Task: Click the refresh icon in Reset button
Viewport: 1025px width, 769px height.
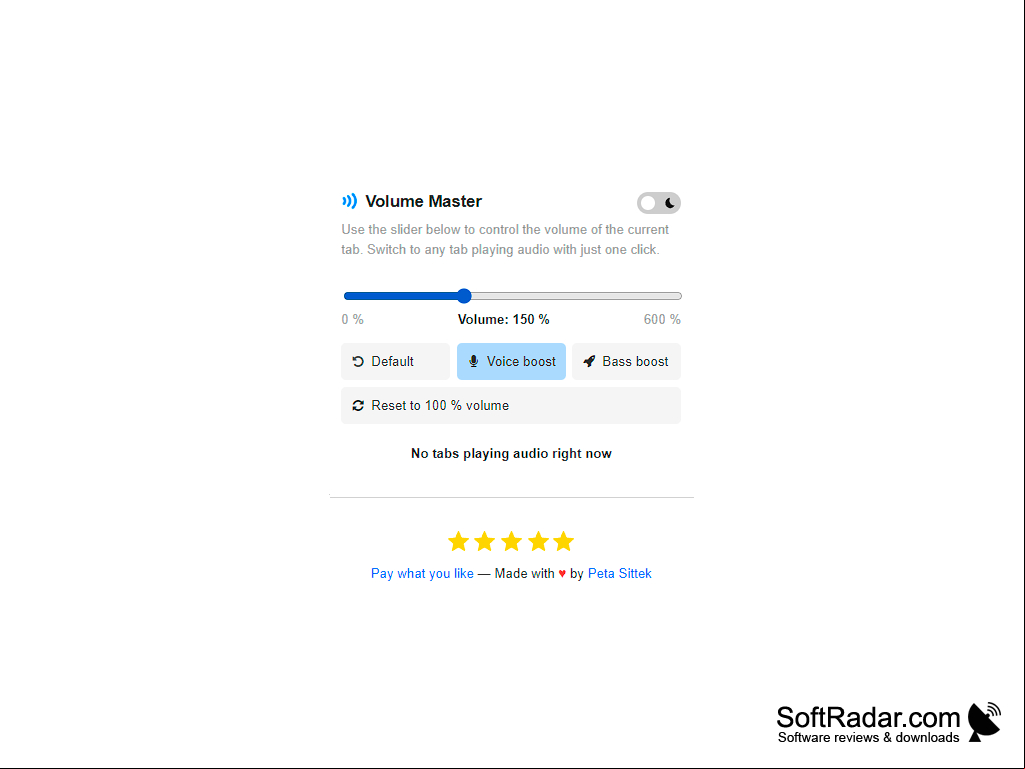Action: (358, 405)
